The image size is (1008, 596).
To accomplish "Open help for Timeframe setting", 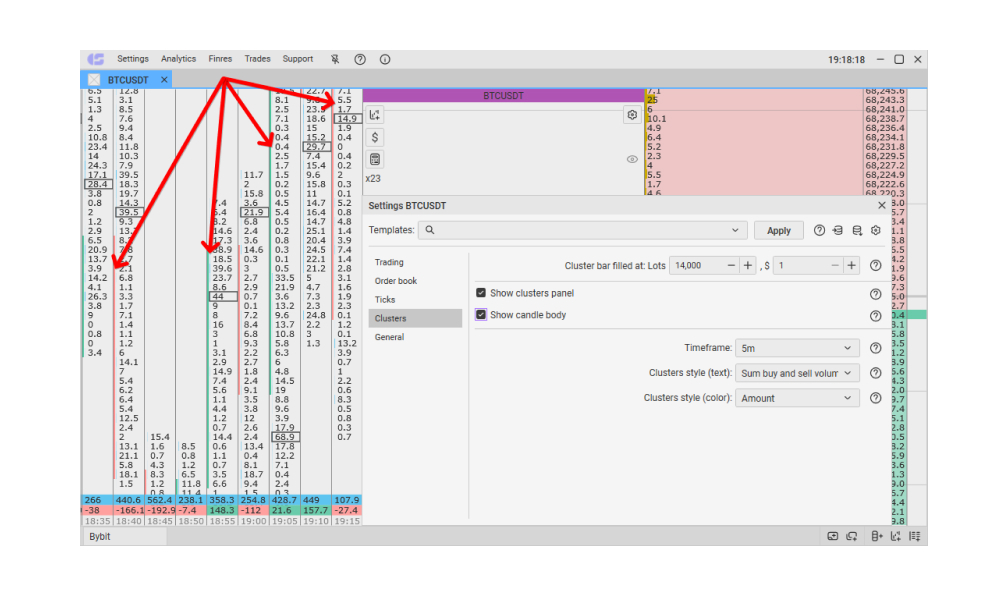I will tap(876, 348).
